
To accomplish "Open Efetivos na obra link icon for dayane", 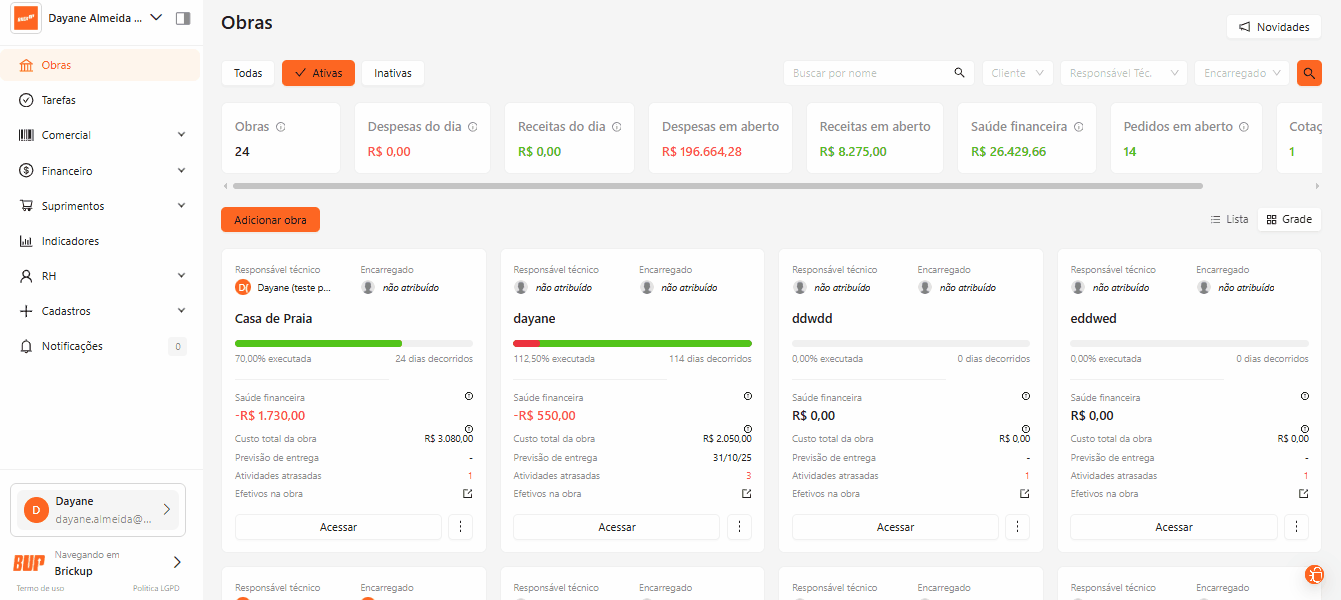I will click(x=746, y=494).
